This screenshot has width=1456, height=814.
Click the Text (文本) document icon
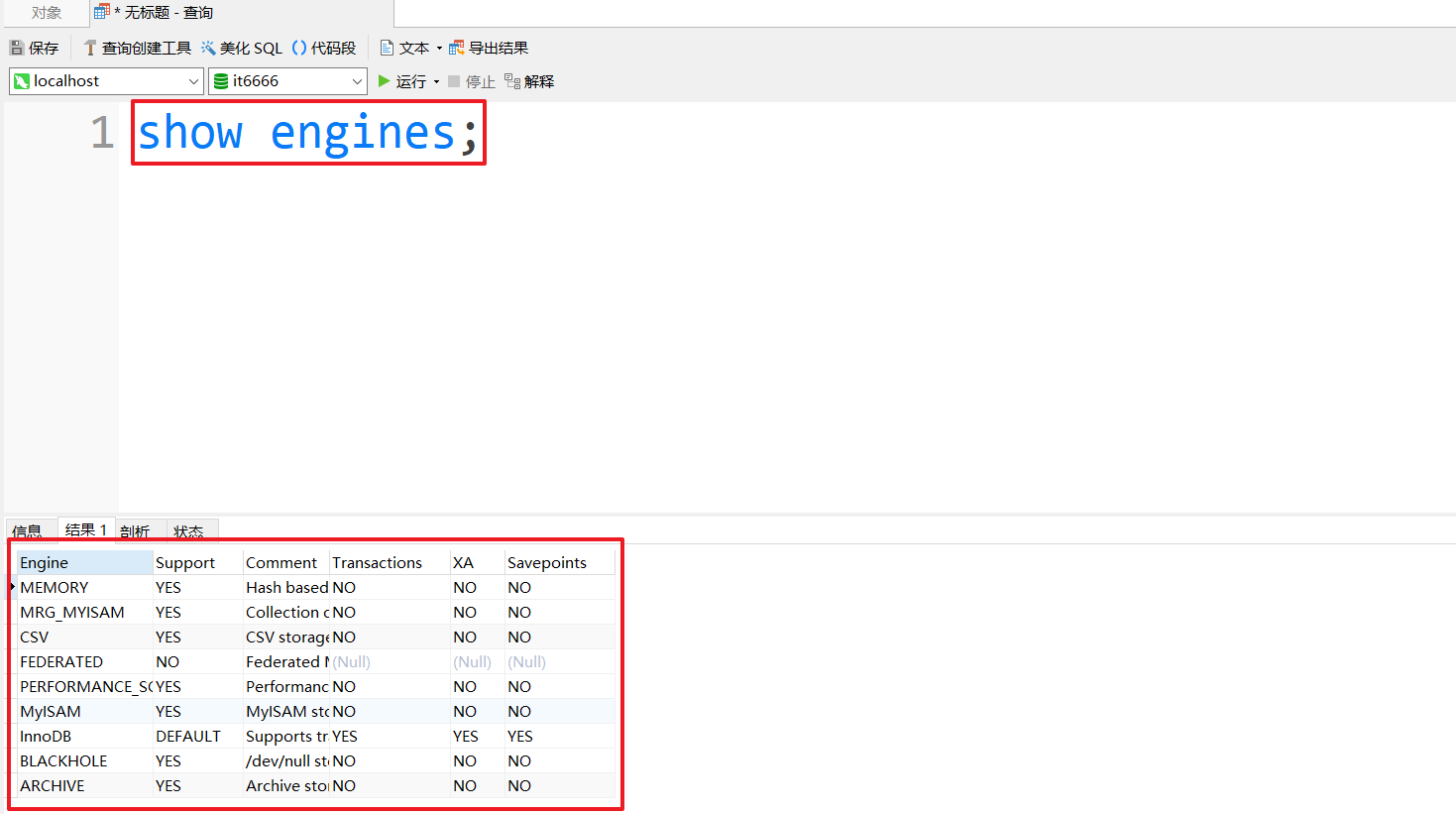[x=387, y=48]
